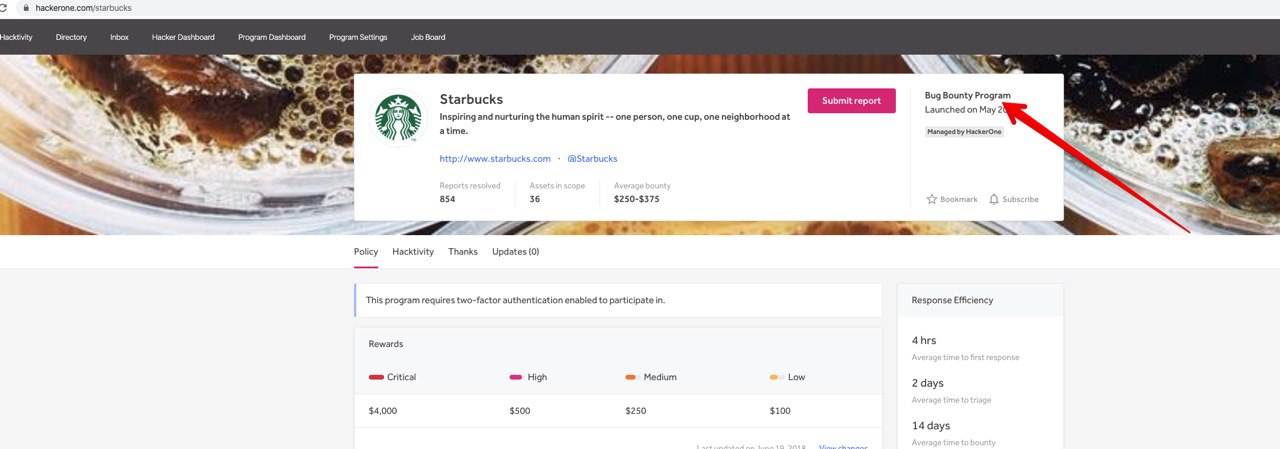Image resolution: width=1280 pixels, height=449 pixels.
Task: Click the High severity pink indicator
Action: pos(516,377)
